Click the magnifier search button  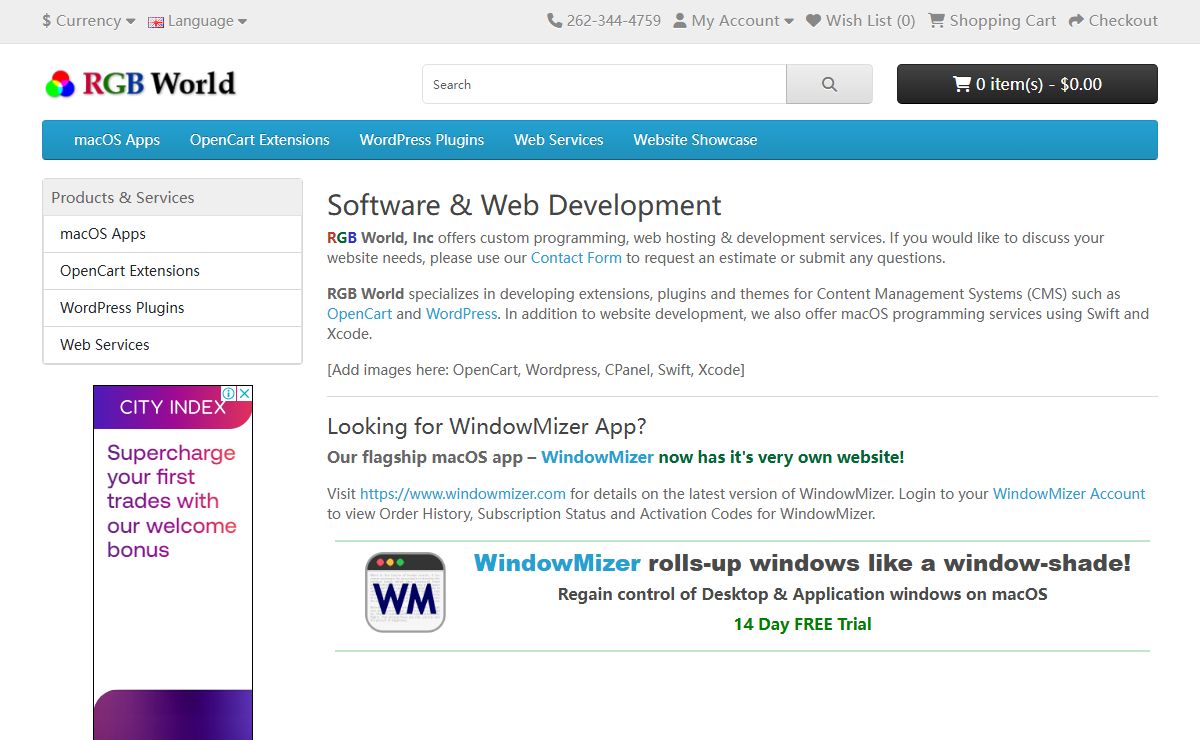coord(829,84)
